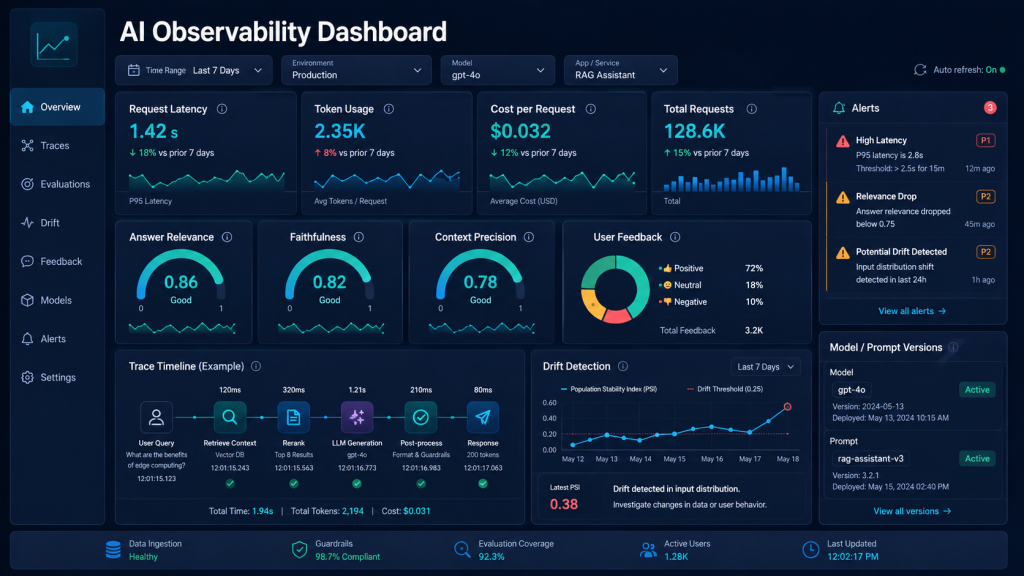Select the Retrieve Context search step icon

click(x=230, y=417)
